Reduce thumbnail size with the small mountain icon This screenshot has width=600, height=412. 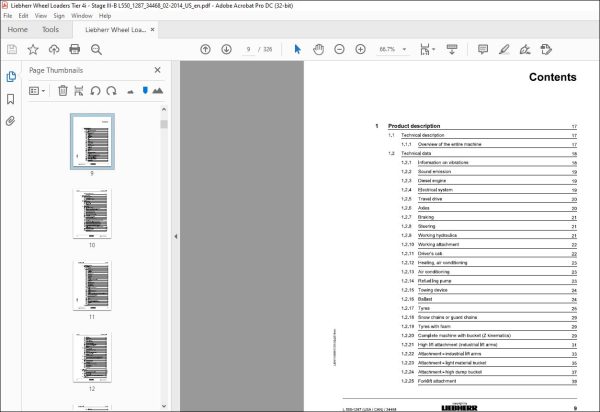[130, 91]
